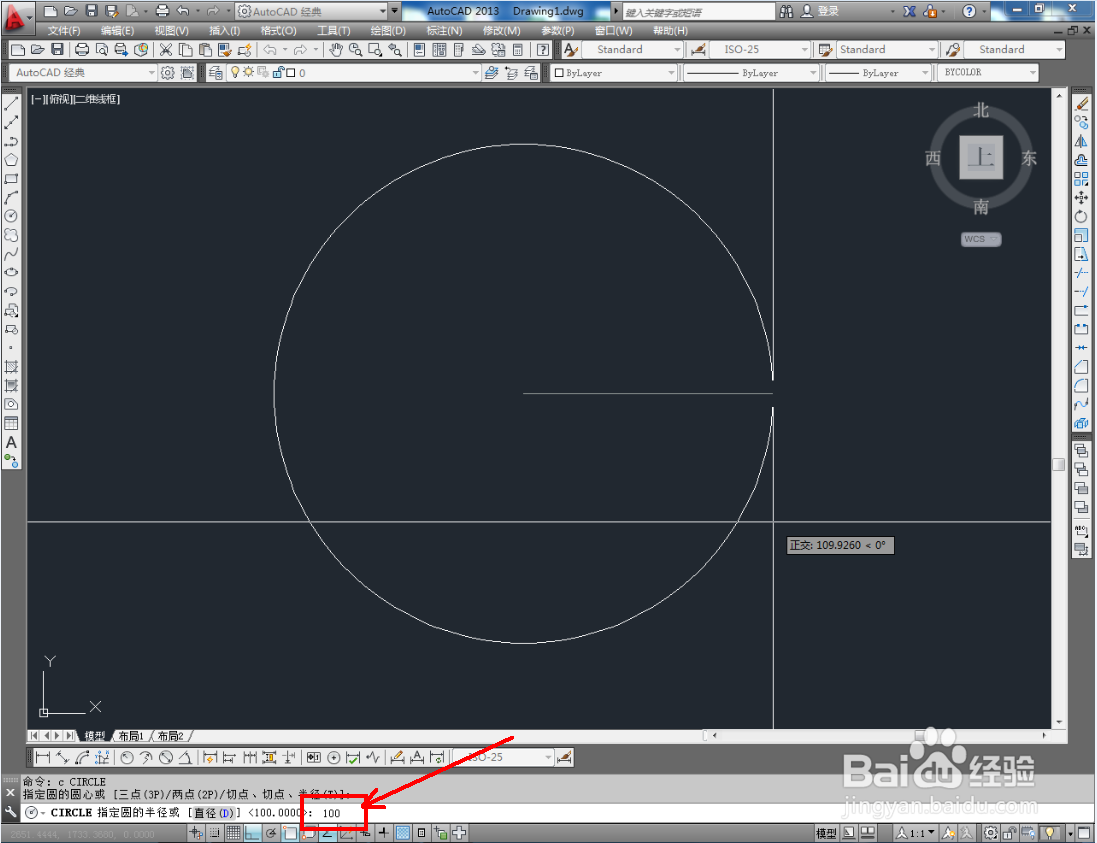The height and width of the screenshot is (843, 1097).
Task: Click the 直径(D) option in the command line
Action: click(x=213, y=813)
